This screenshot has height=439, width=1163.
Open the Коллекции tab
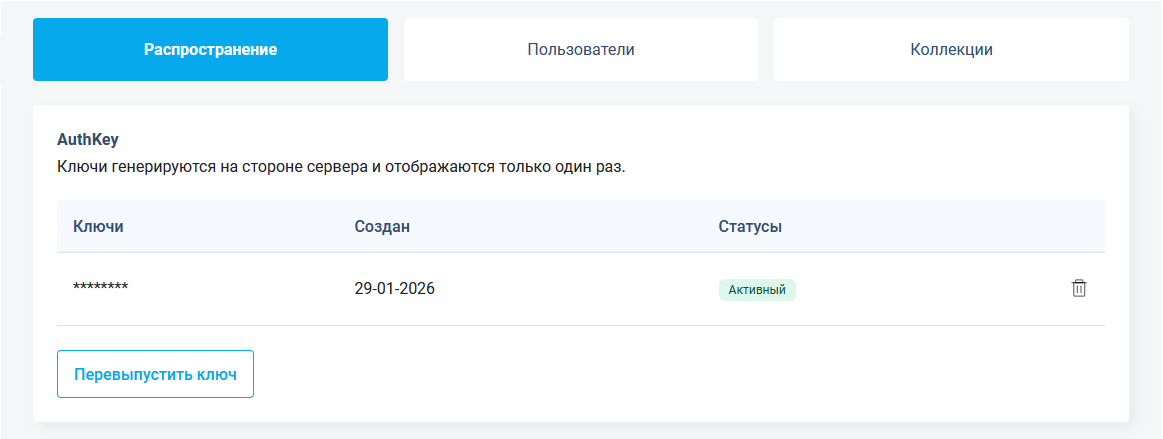click(951, 49)
